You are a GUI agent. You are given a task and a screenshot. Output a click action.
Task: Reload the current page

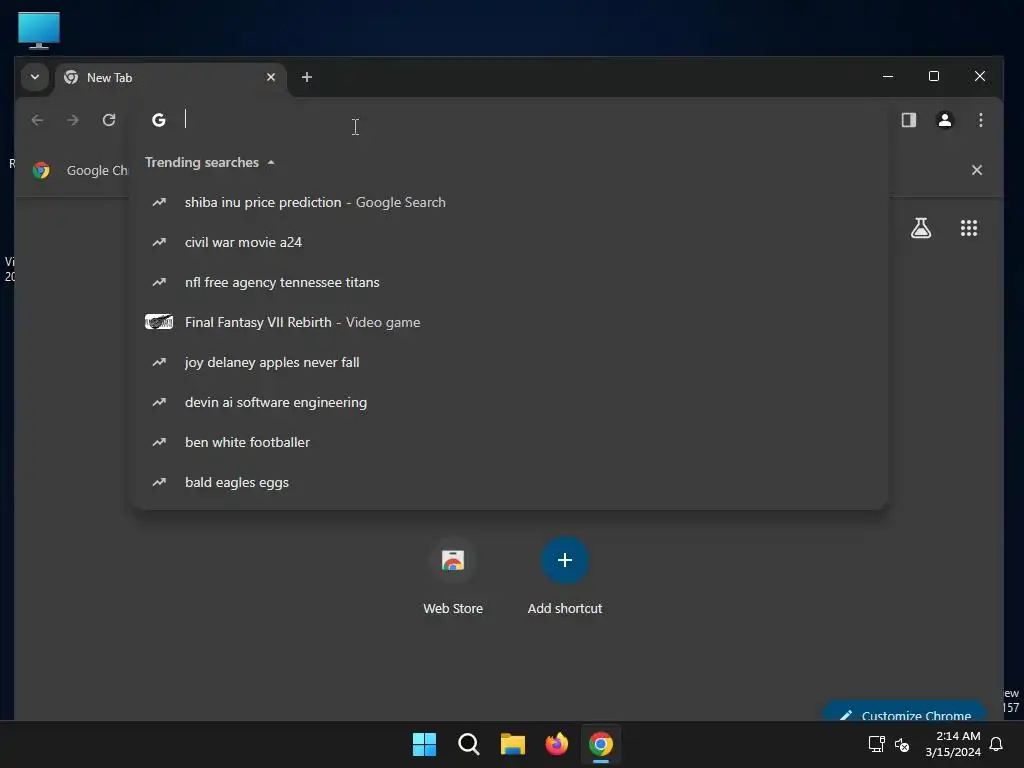tap(109, 120)
